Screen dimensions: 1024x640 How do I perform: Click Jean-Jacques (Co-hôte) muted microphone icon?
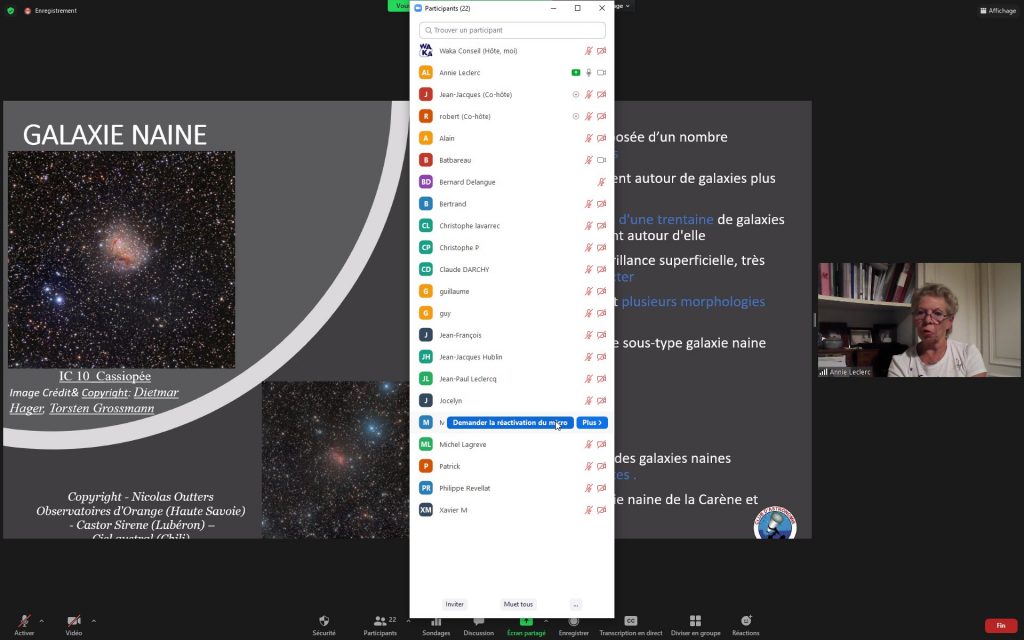click(588, 95)
